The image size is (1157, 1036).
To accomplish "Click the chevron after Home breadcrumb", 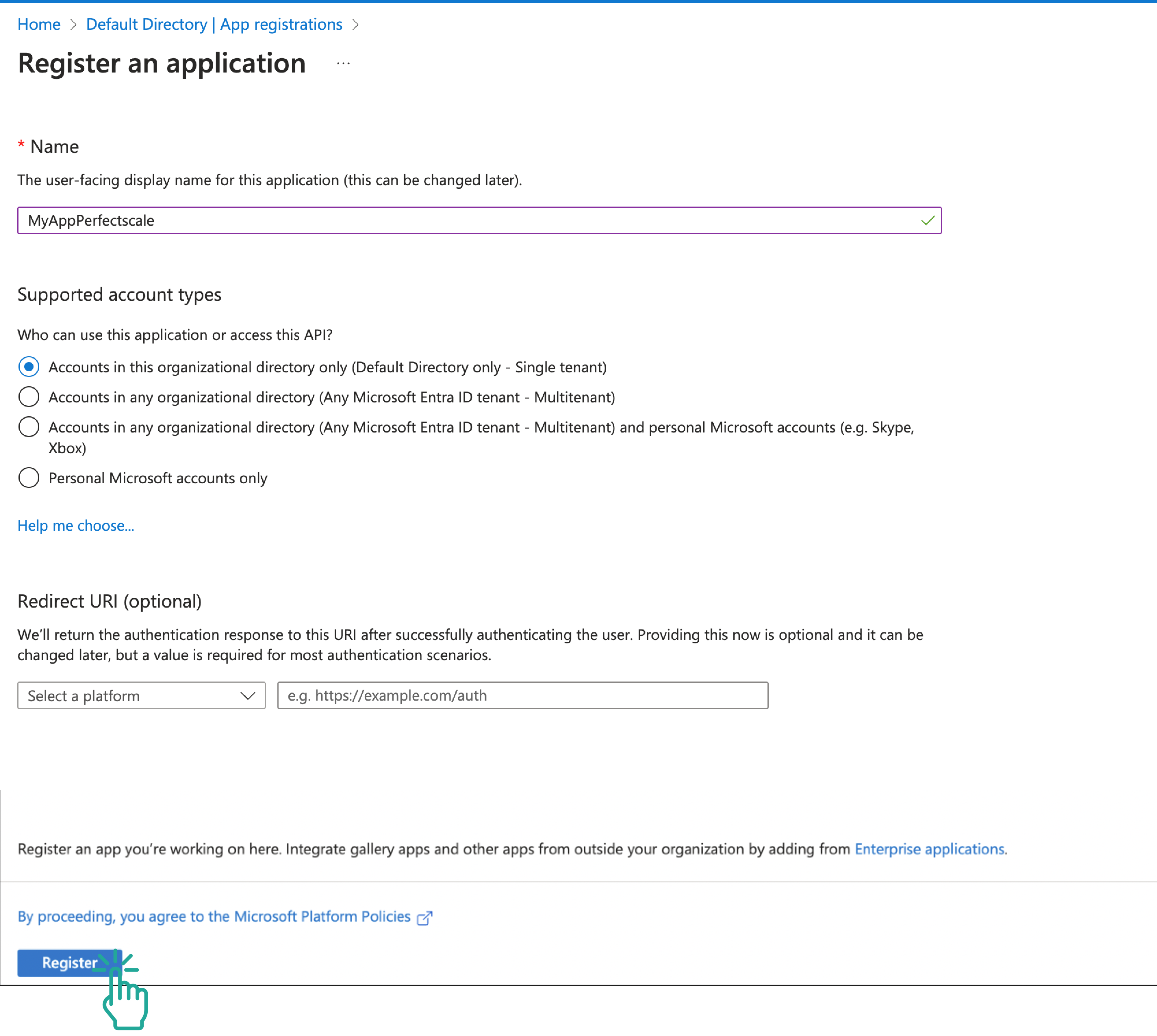I will [x=73, y=25].
